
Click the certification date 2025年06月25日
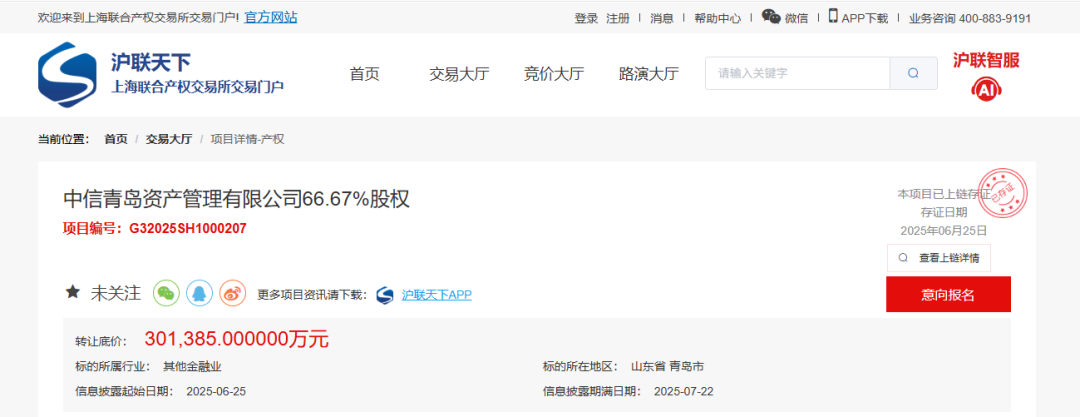coord(944,230)
